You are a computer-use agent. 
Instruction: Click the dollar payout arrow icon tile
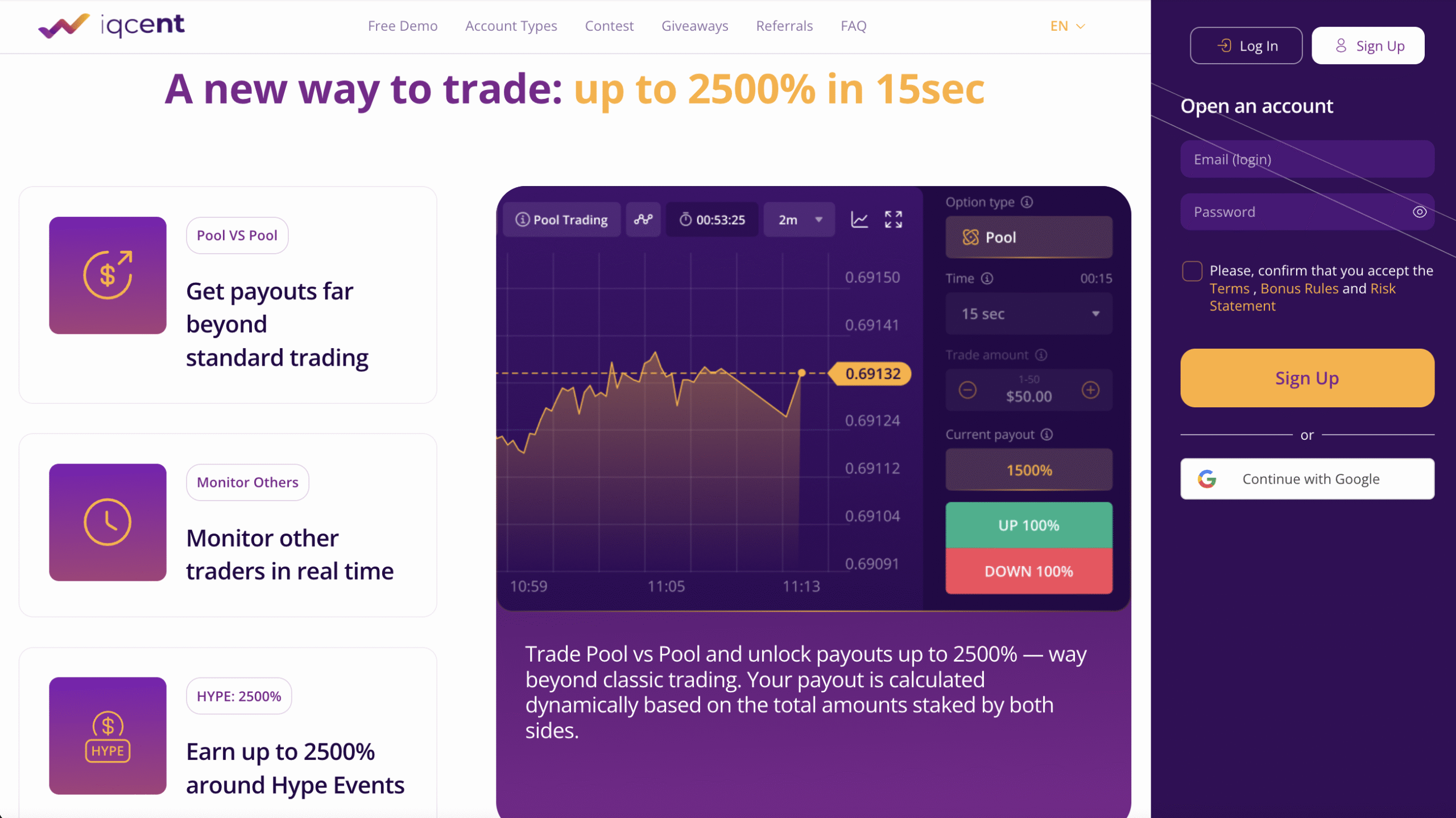click(107, 275)
